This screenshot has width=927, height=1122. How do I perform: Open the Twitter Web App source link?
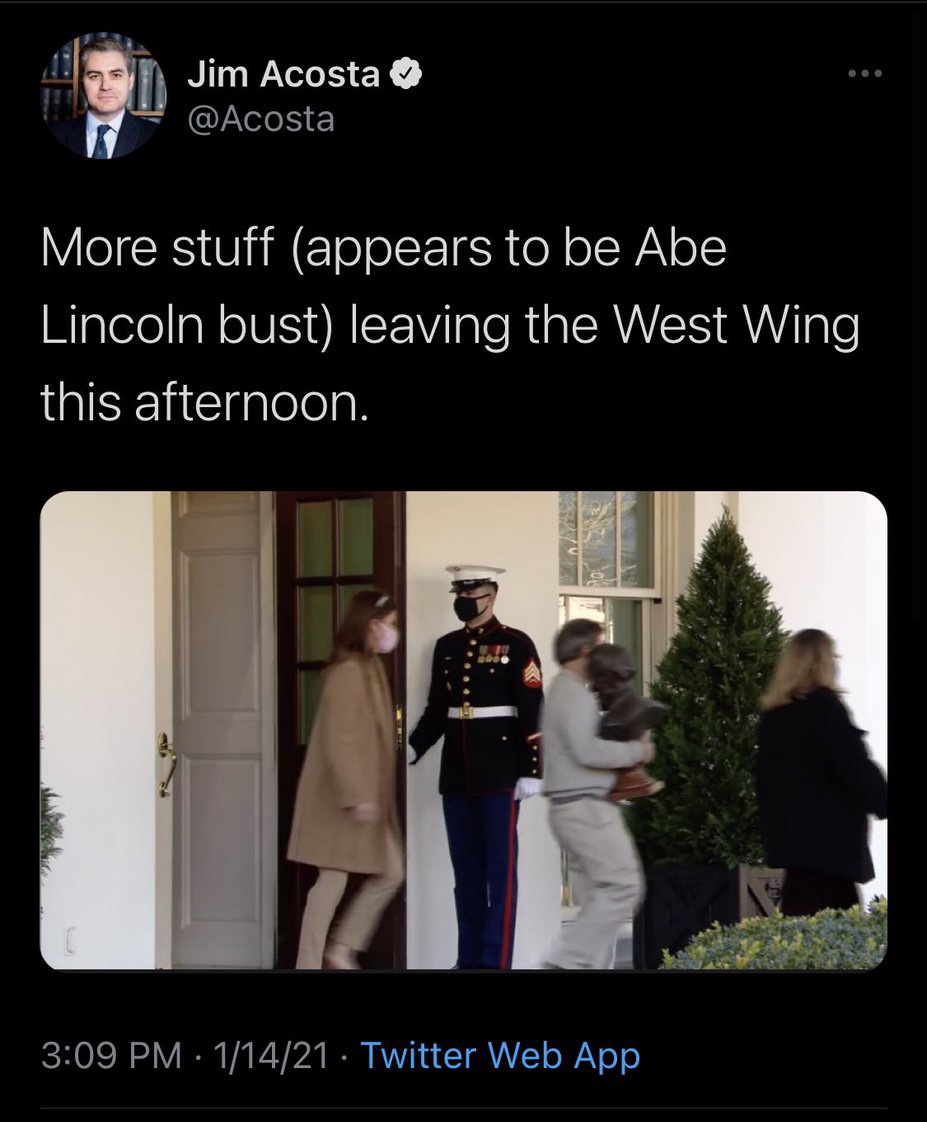[500, 1055]
